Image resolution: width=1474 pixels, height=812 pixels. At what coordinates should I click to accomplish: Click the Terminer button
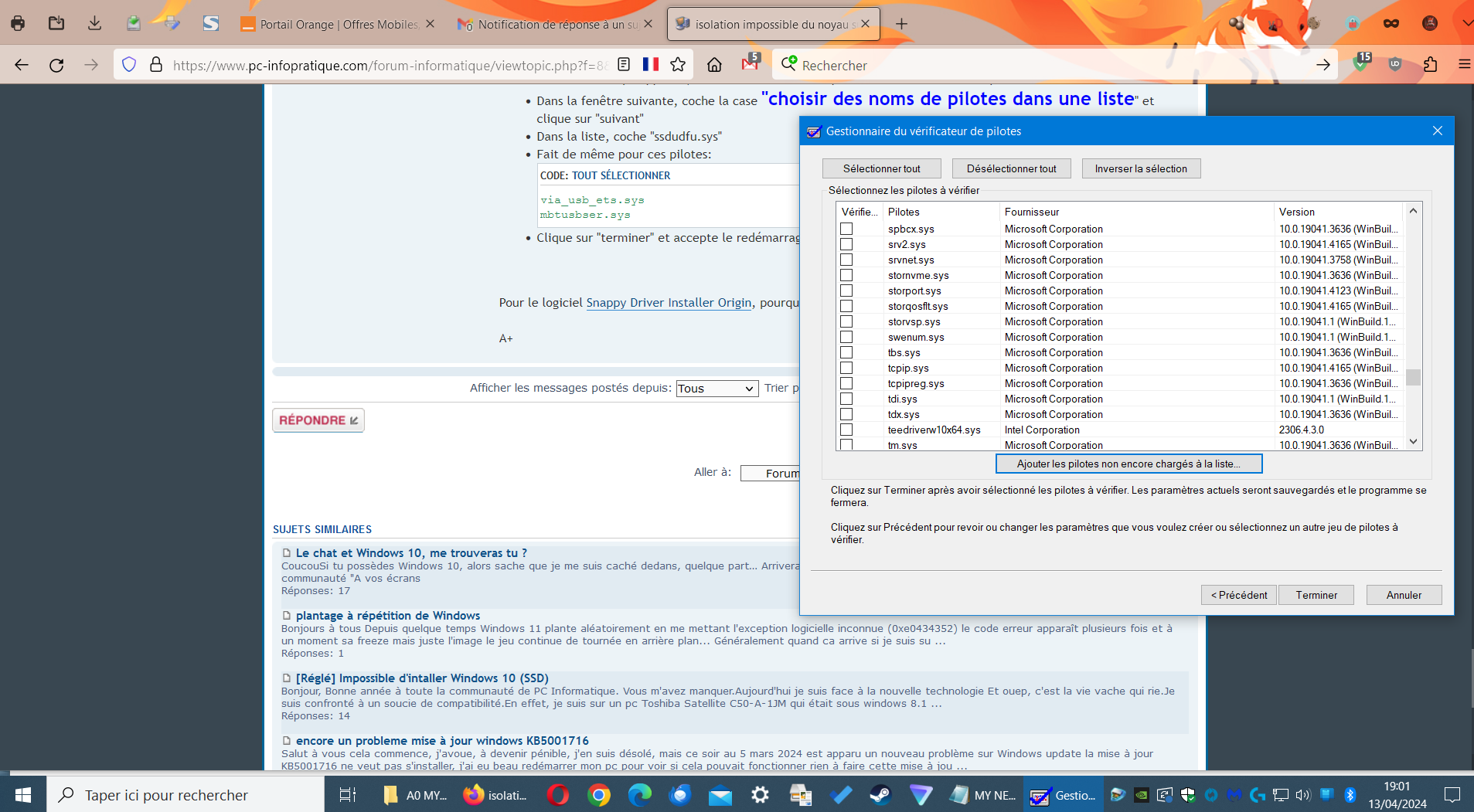pos(1316,595)
